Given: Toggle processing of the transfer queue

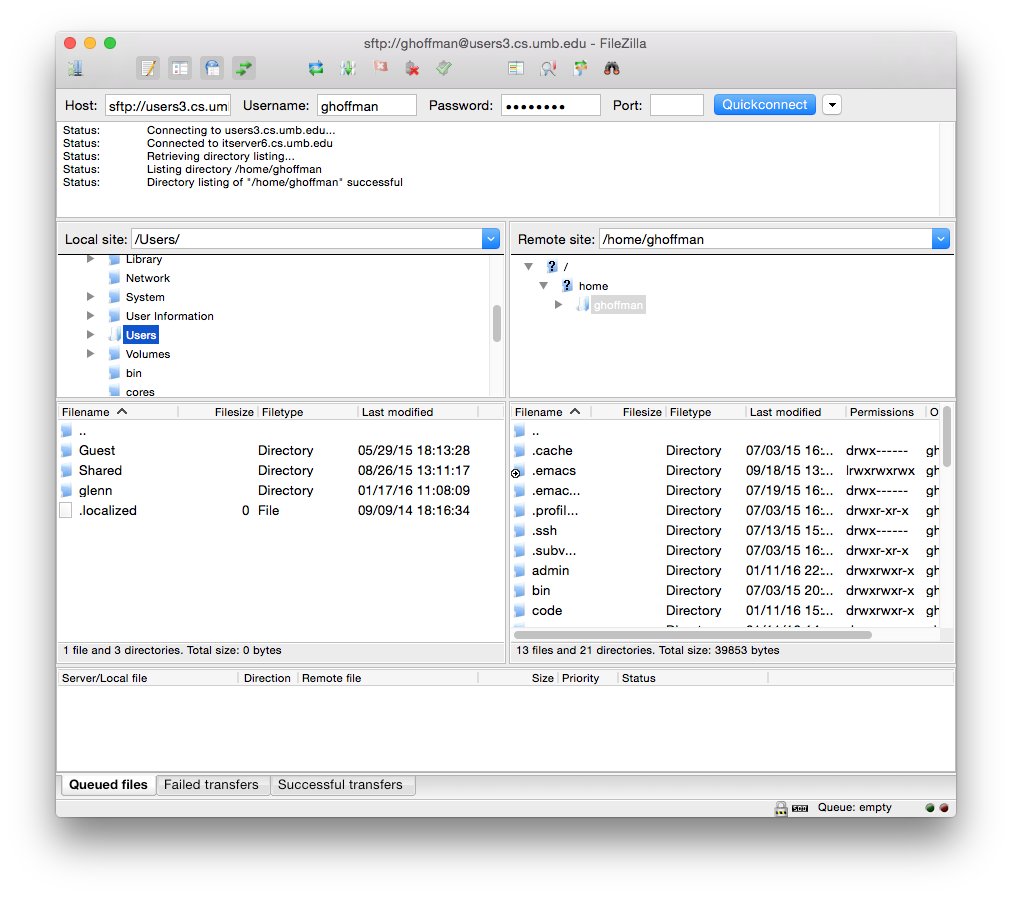Looking at the screenshot, I should (348, 68).
